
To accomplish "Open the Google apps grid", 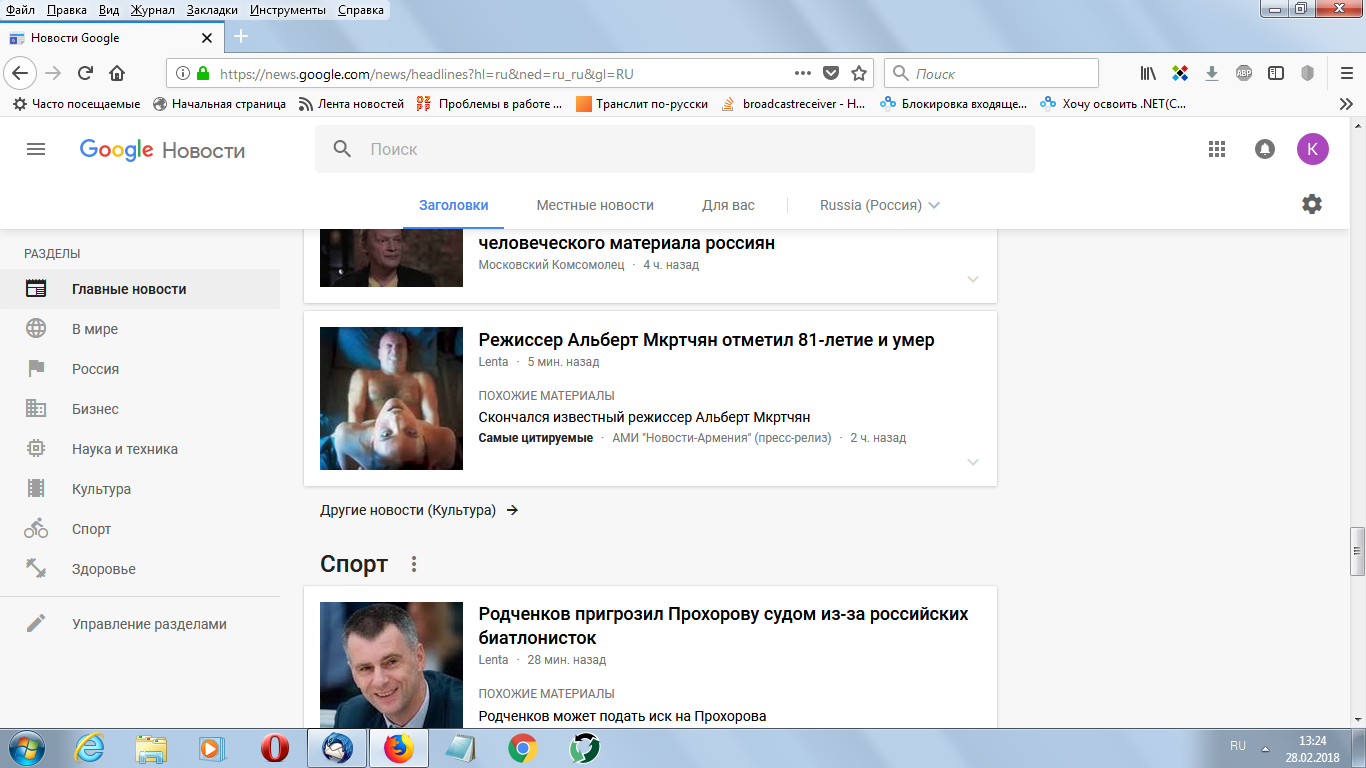I will (x=1217, y=149).
